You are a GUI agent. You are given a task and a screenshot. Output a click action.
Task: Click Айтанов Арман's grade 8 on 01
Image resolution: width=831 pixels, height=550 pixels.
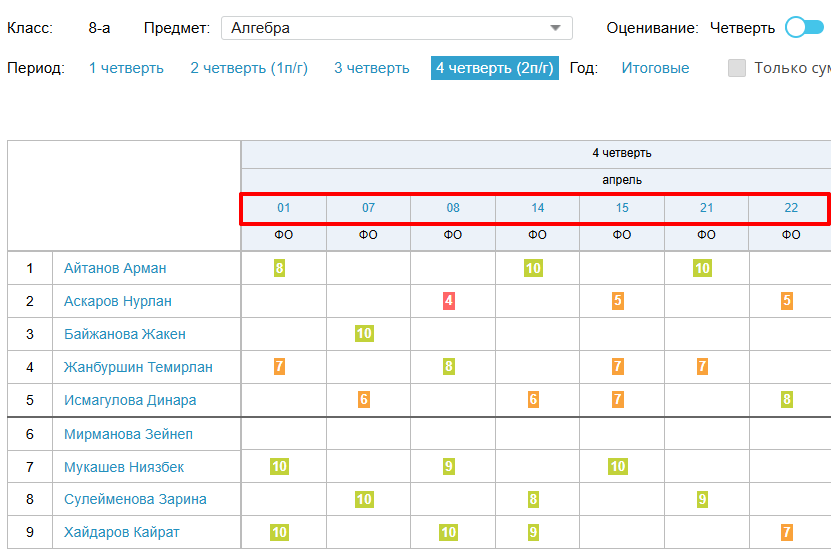279,268
